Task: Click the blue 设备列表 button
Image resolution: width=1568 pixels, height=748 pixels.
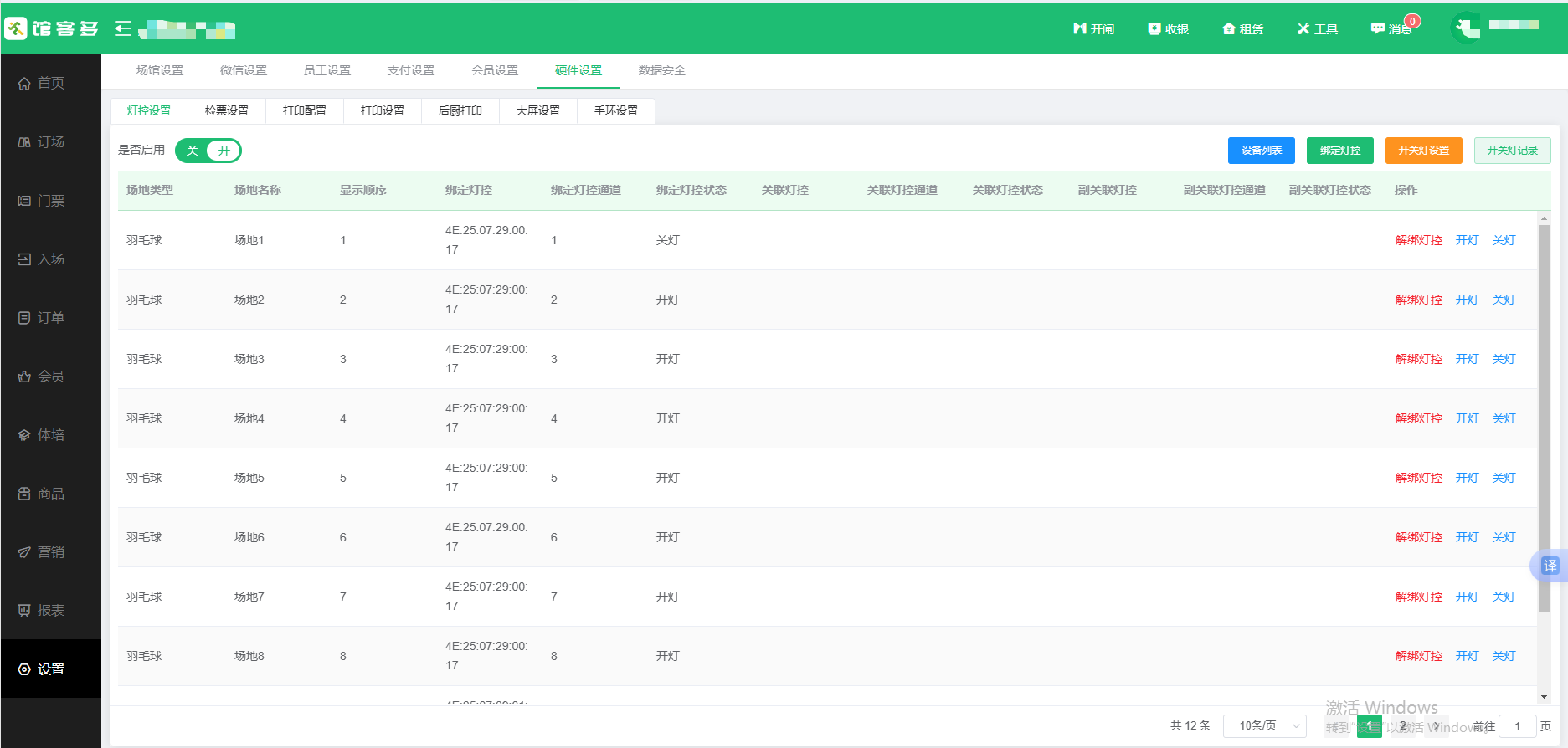Action: 1261,151
